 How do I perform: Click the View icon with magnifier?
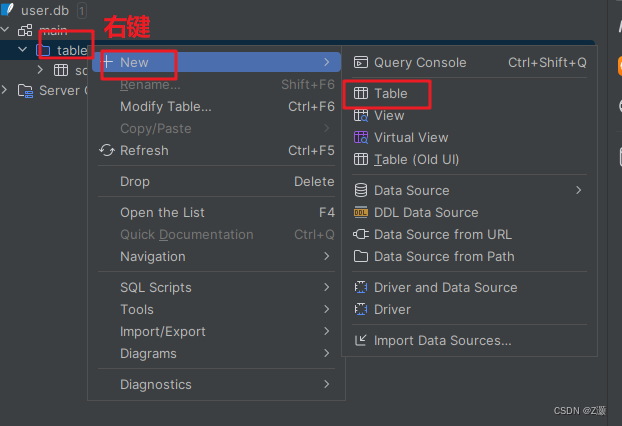tap(361, 115)
